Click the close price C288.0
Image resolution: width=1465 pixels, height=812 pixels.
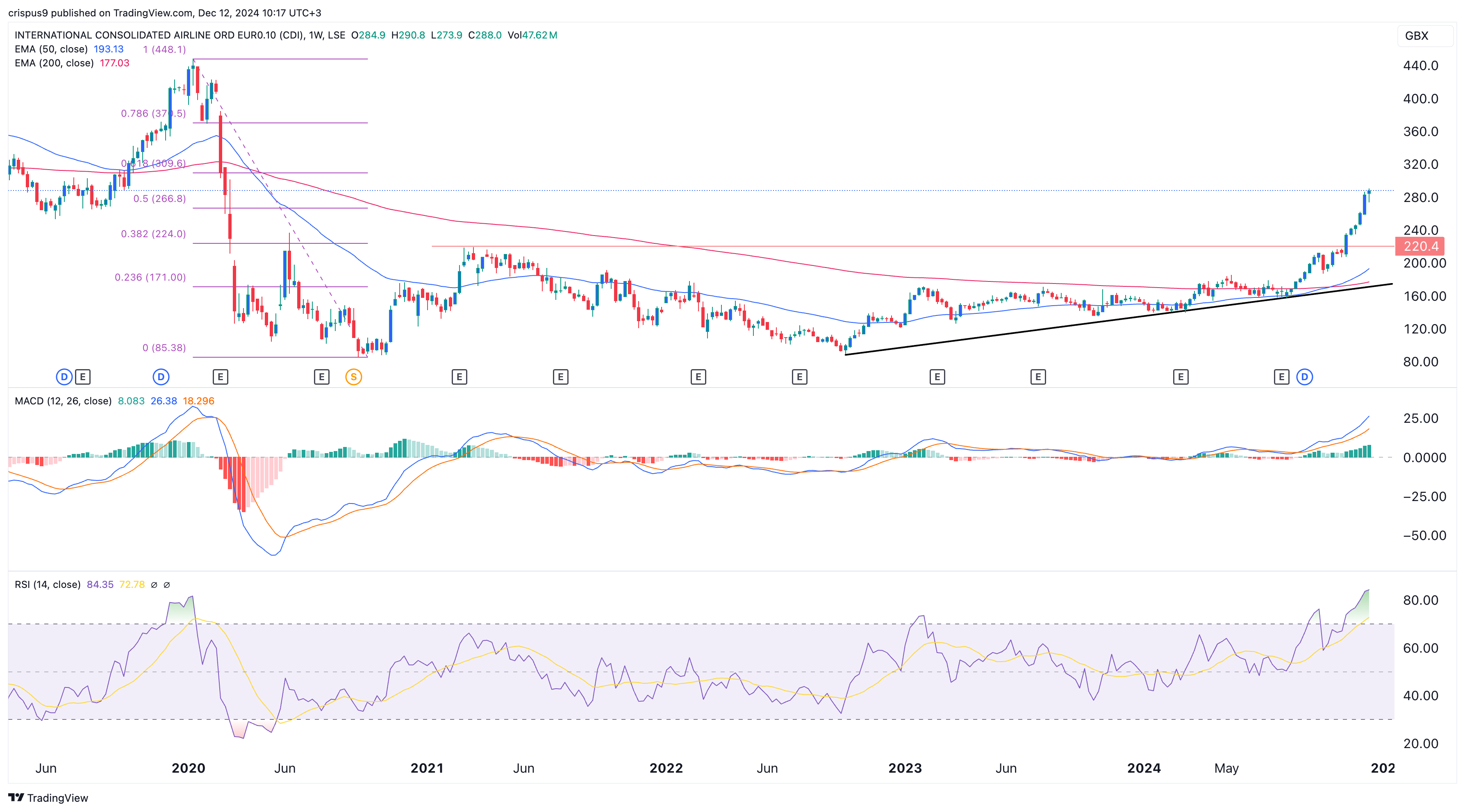click(x=485, y=35)
